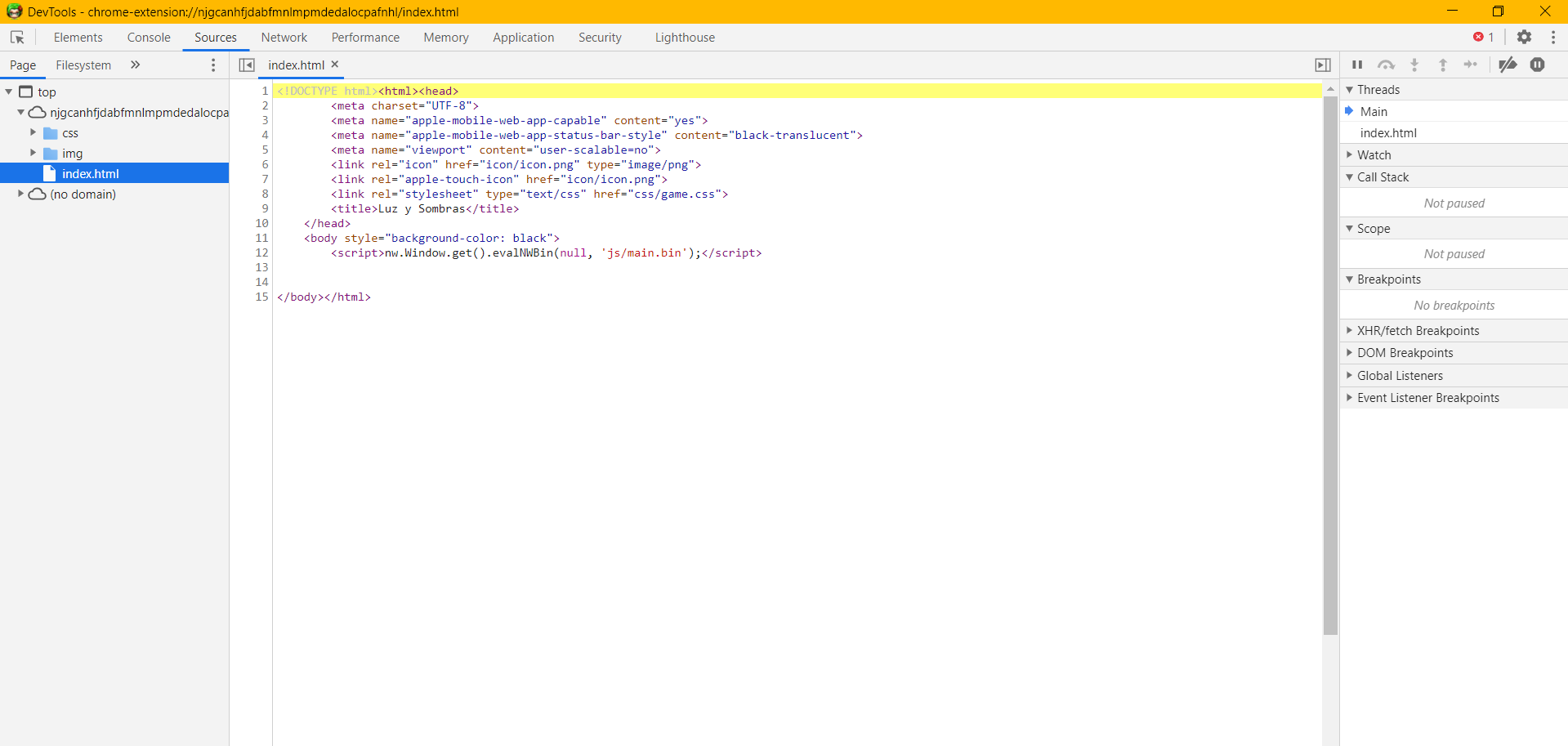
Task: Open DevTools settings gear
Action: click(x=1524, y=38)
